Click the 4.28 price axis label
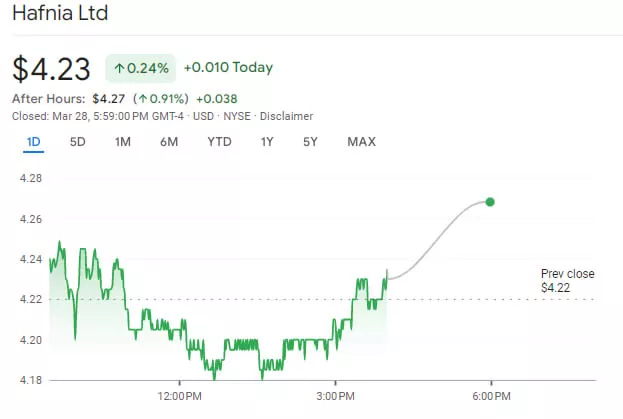This screenshot has width=623, height=419. click(x=31, y=178)
